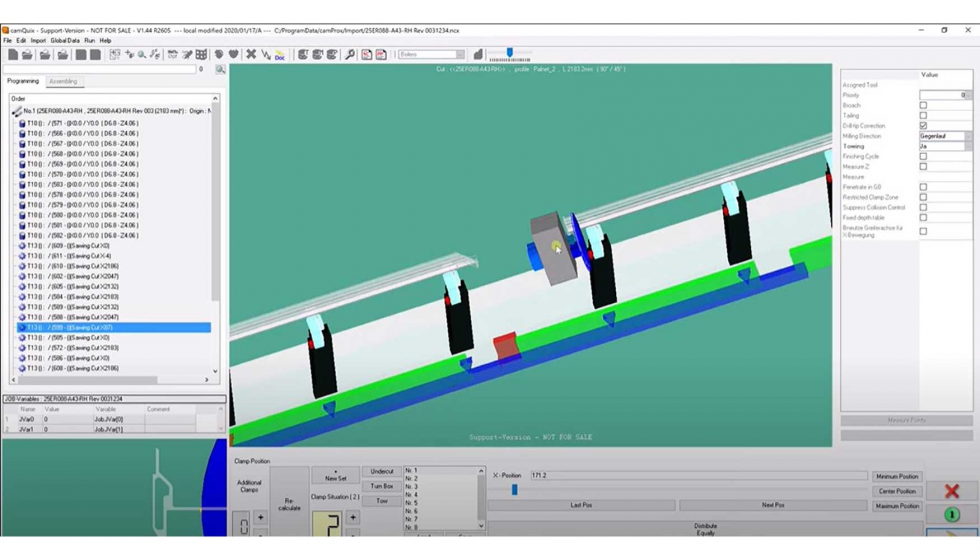Click the Doc icon in the toolbar
Viewport: 980px width, 560px height.
(x=279, y=55)
